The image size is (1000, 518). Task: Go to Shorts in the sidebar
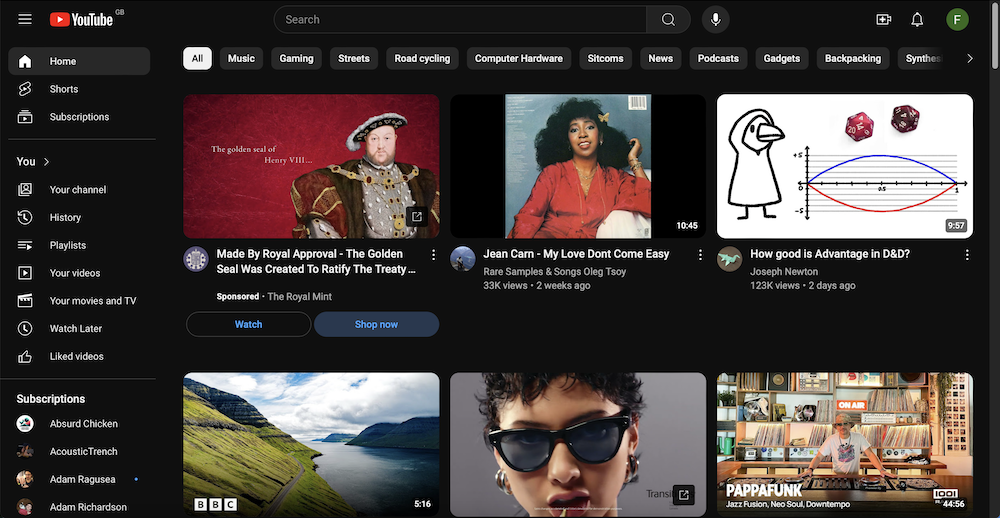[64, 89]
